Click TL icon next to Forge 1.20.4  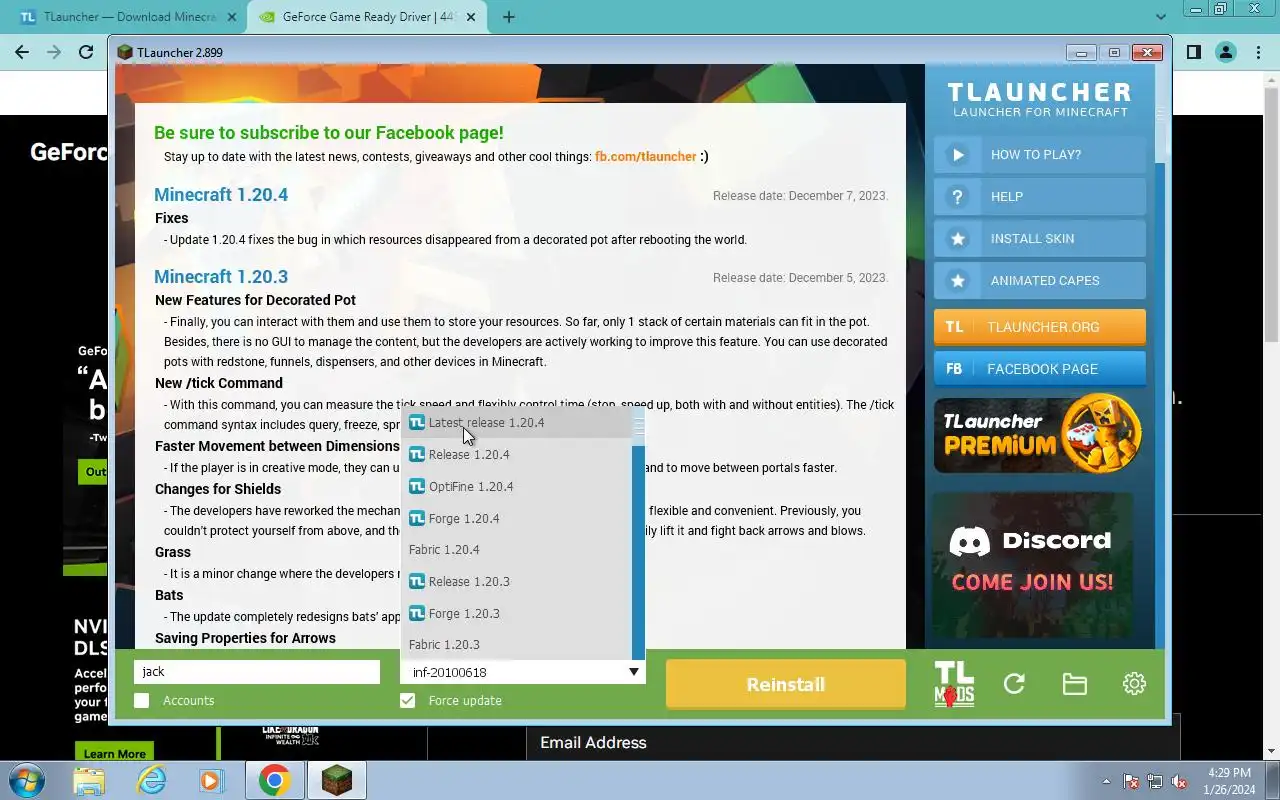pyautogui.click(x=417, y=519)
